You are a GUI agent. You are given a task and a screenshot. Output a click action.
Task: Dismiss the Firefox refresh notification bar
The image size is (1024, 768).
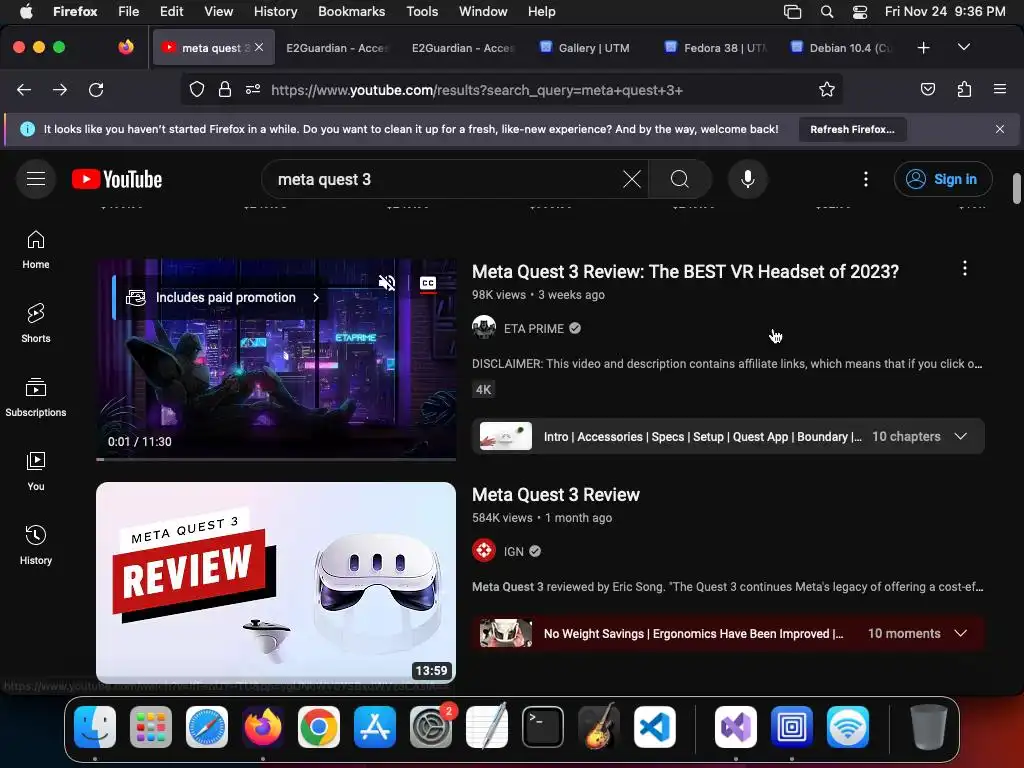coord(1000,129)
